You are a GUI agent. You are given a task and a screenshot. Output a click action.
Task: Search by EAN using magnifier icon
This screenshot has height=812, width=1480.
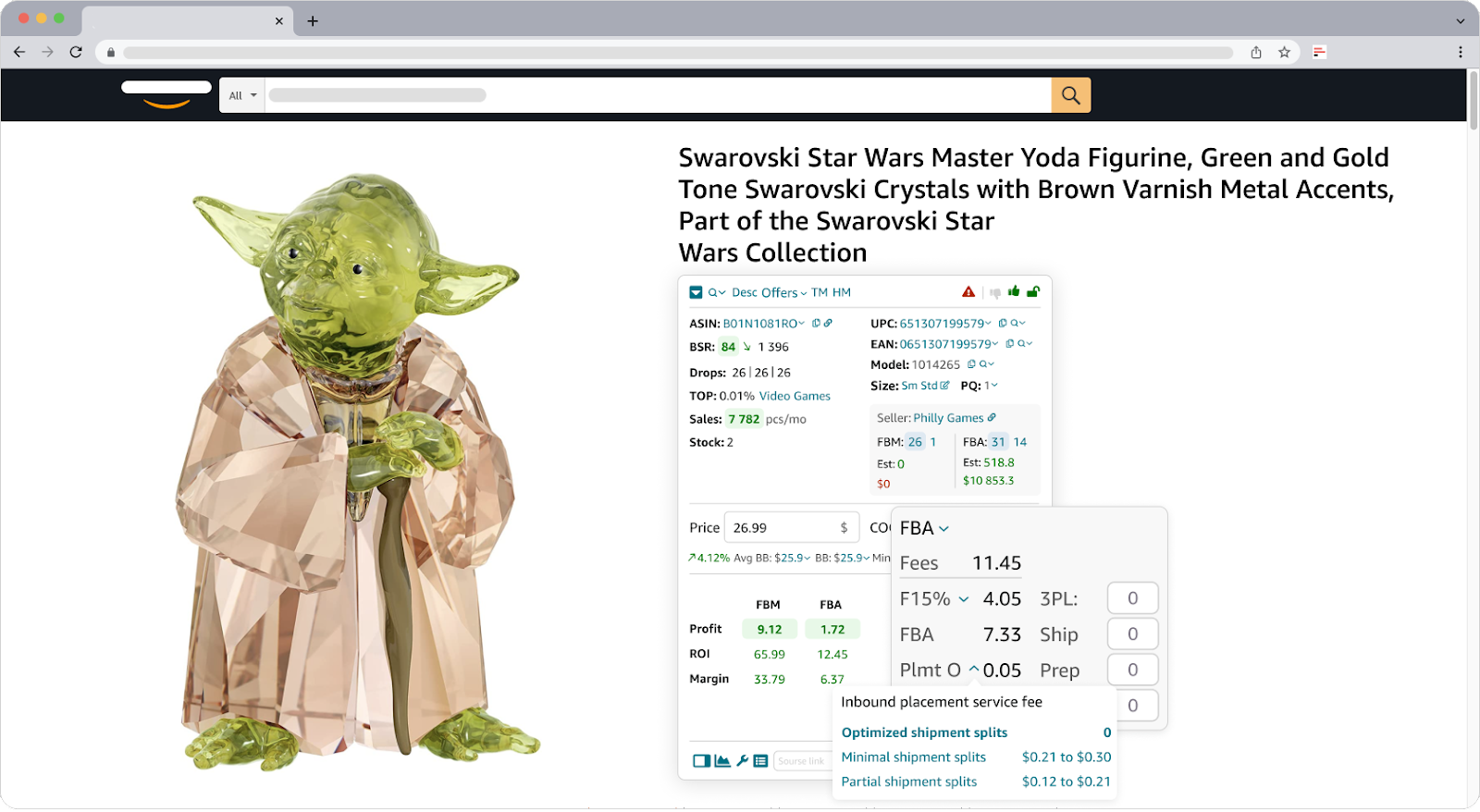(x=1025, y=344)
